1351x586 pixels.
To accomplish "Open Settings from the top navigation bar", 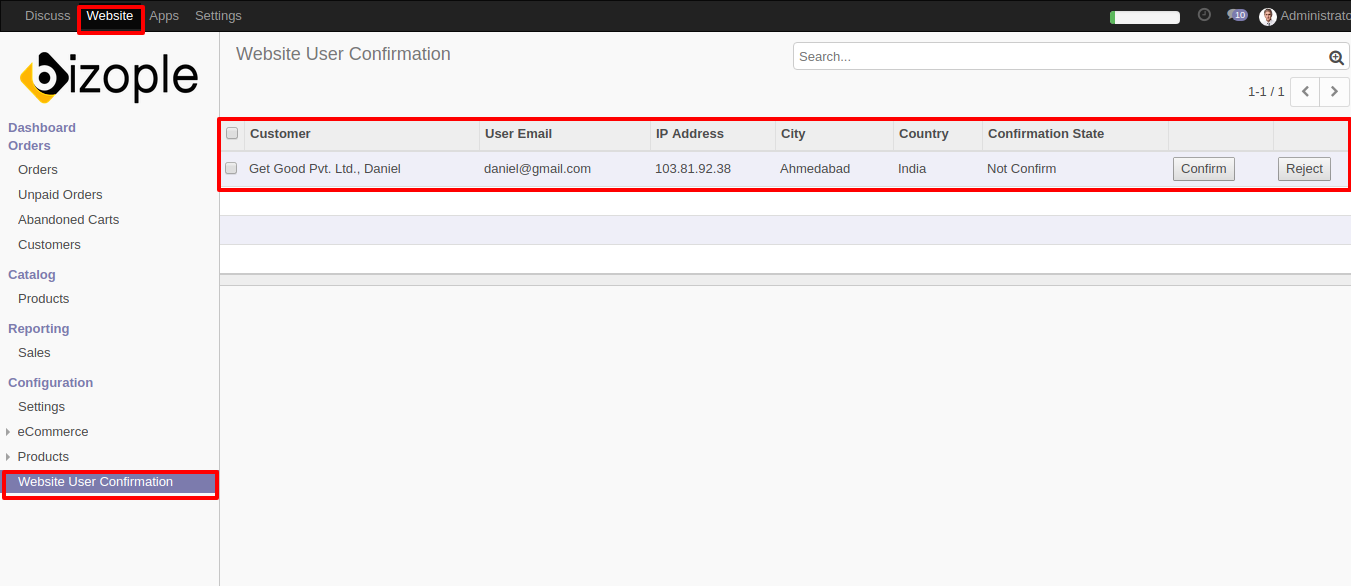I will coord(218,16).
